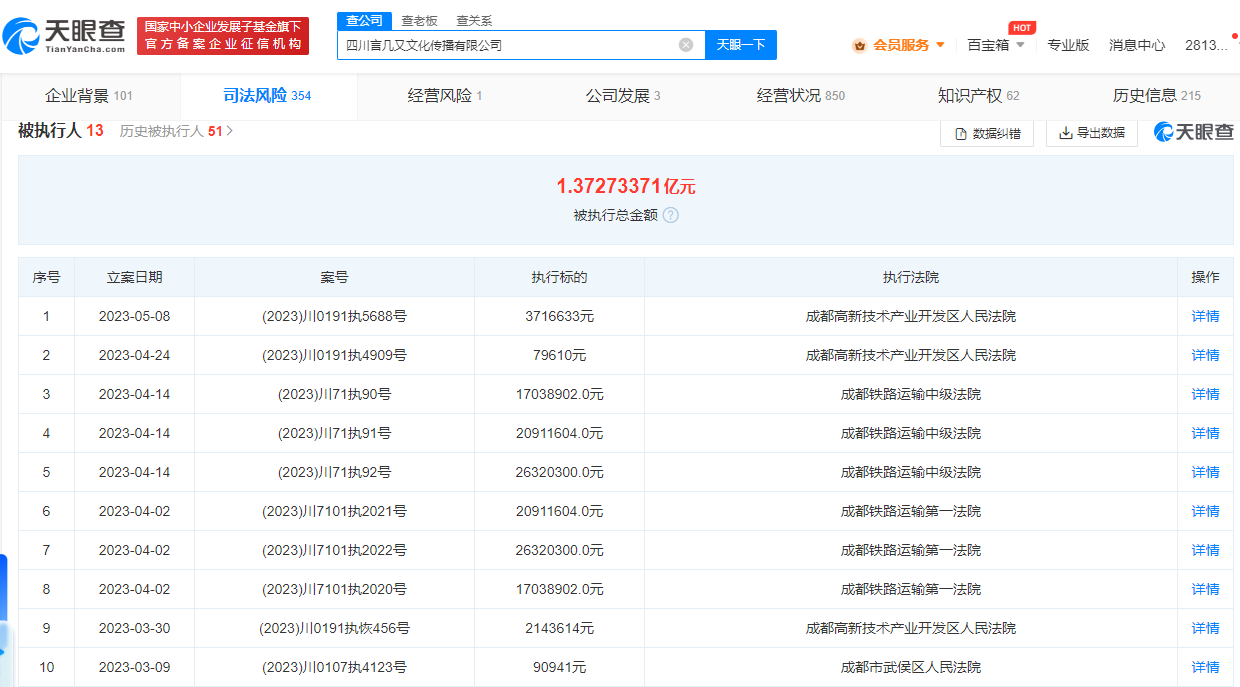Open 详情 for case 川7101执2021号
Image resolution: width=1240 pixels, height=687 pixels.
click(1205, 511)
